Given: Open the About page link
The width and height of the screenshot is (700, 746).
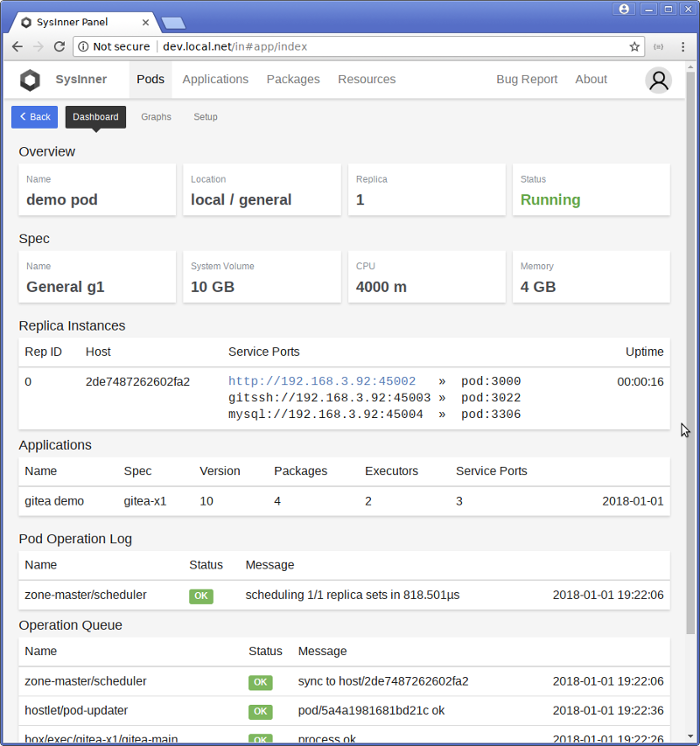Looking at the screenshot, I should 591,79.
